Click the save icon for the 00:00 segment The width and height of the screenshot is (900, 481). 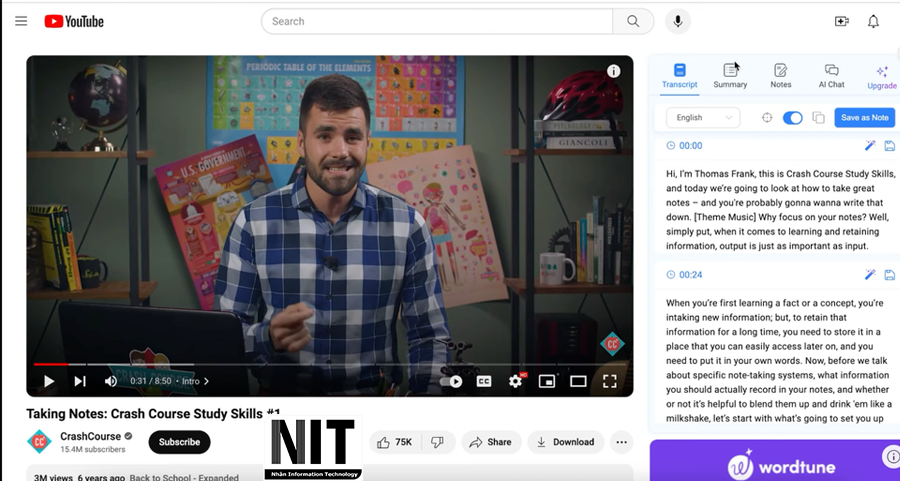(x=889, y=146)
